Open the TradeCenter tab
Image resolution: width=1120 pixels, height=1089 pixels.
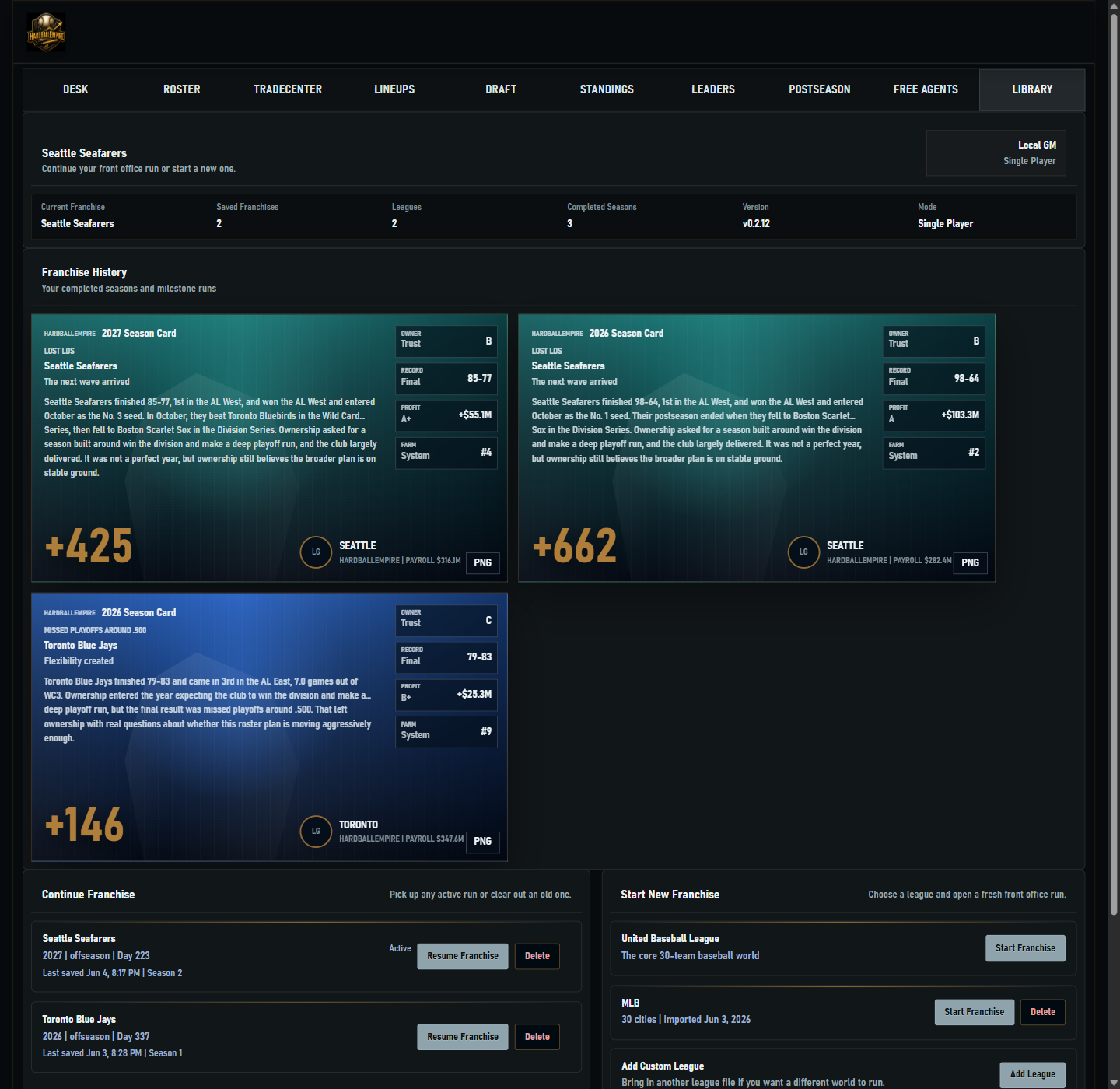tap(288, 89)
